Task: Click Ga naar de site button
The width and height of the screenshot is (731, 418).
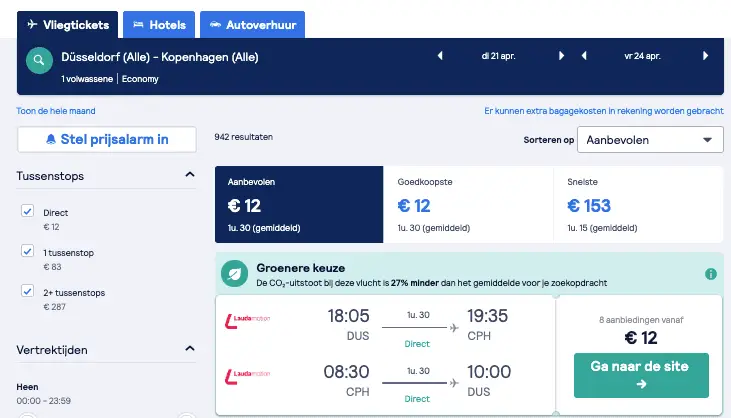Action: pyautogui.click(x=641, y=375)
